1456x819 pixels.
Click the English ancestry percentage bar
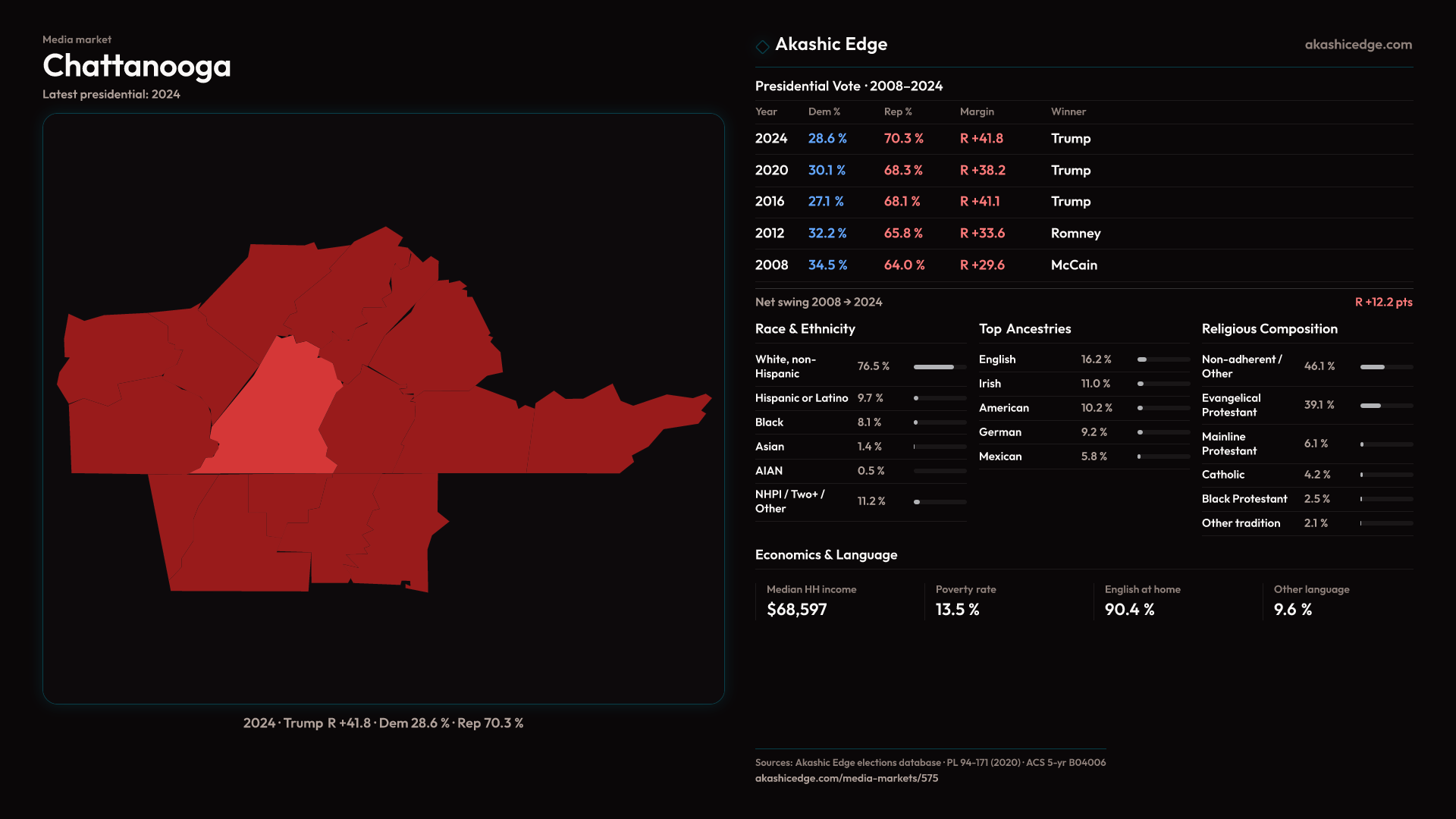(x=1163, y=359)
